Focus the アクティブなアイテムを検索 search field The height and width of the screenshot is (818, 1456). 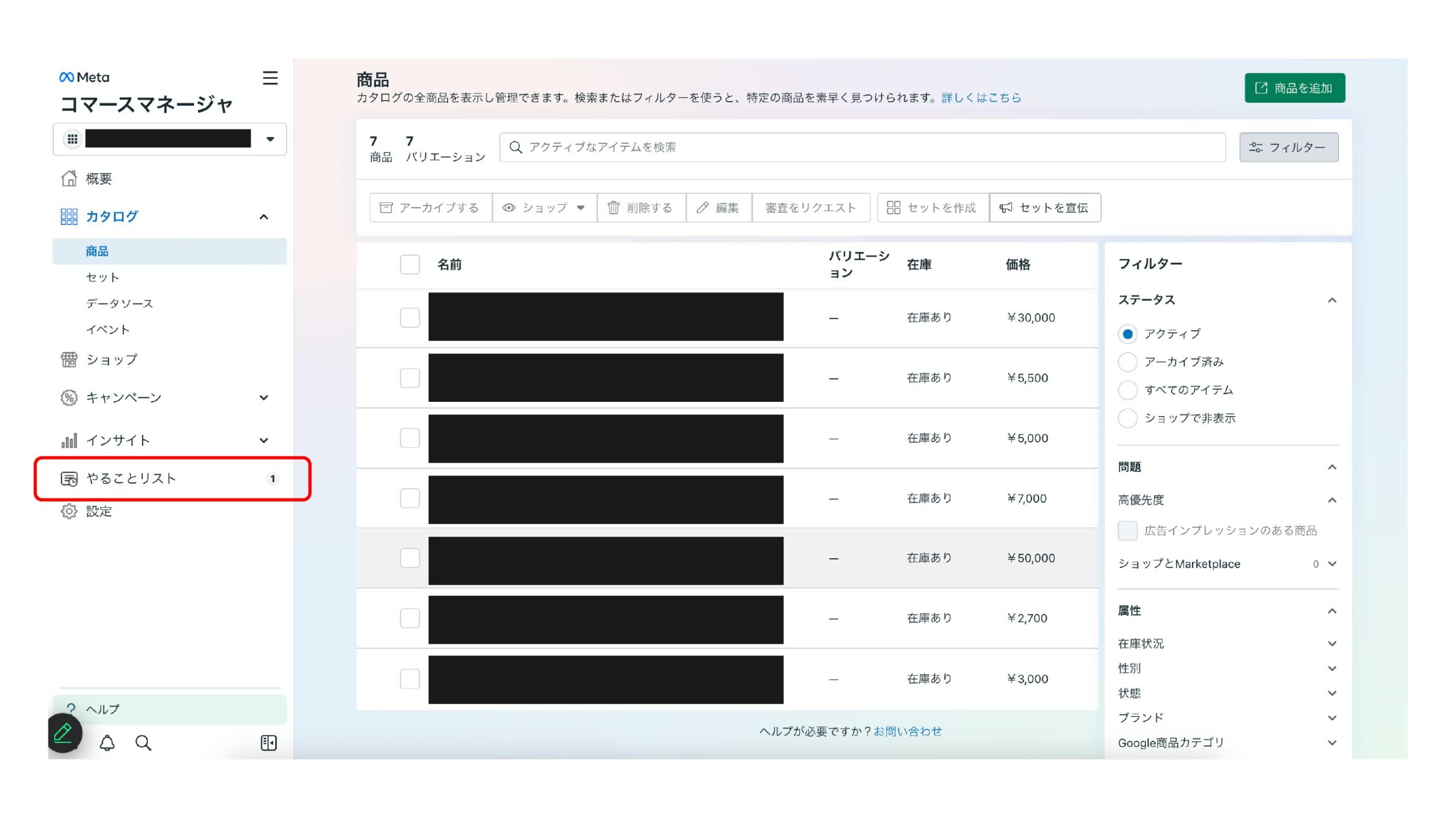[x=862, y=147]
